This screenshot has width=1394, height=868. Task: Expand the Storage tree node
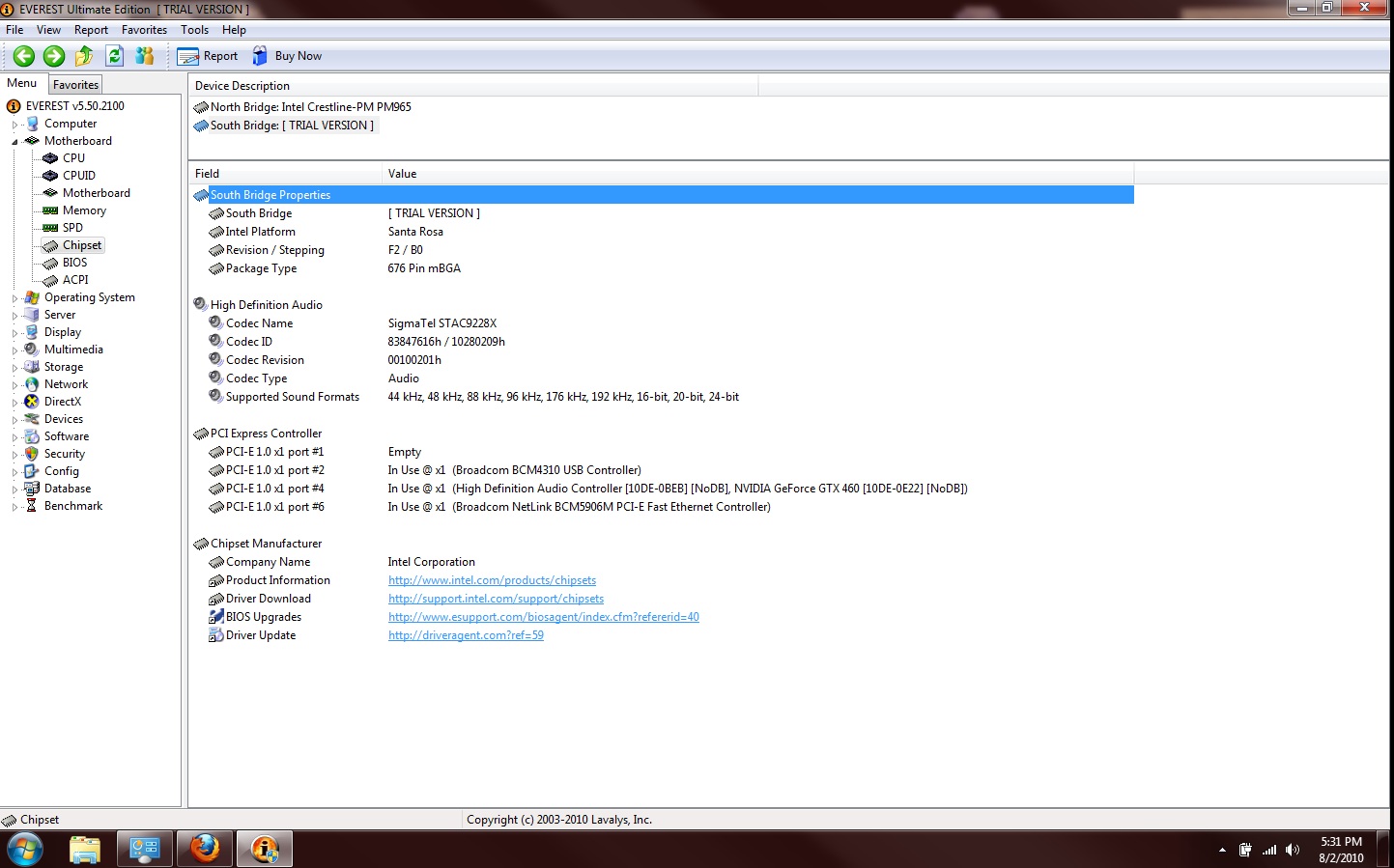click(14, 368)
